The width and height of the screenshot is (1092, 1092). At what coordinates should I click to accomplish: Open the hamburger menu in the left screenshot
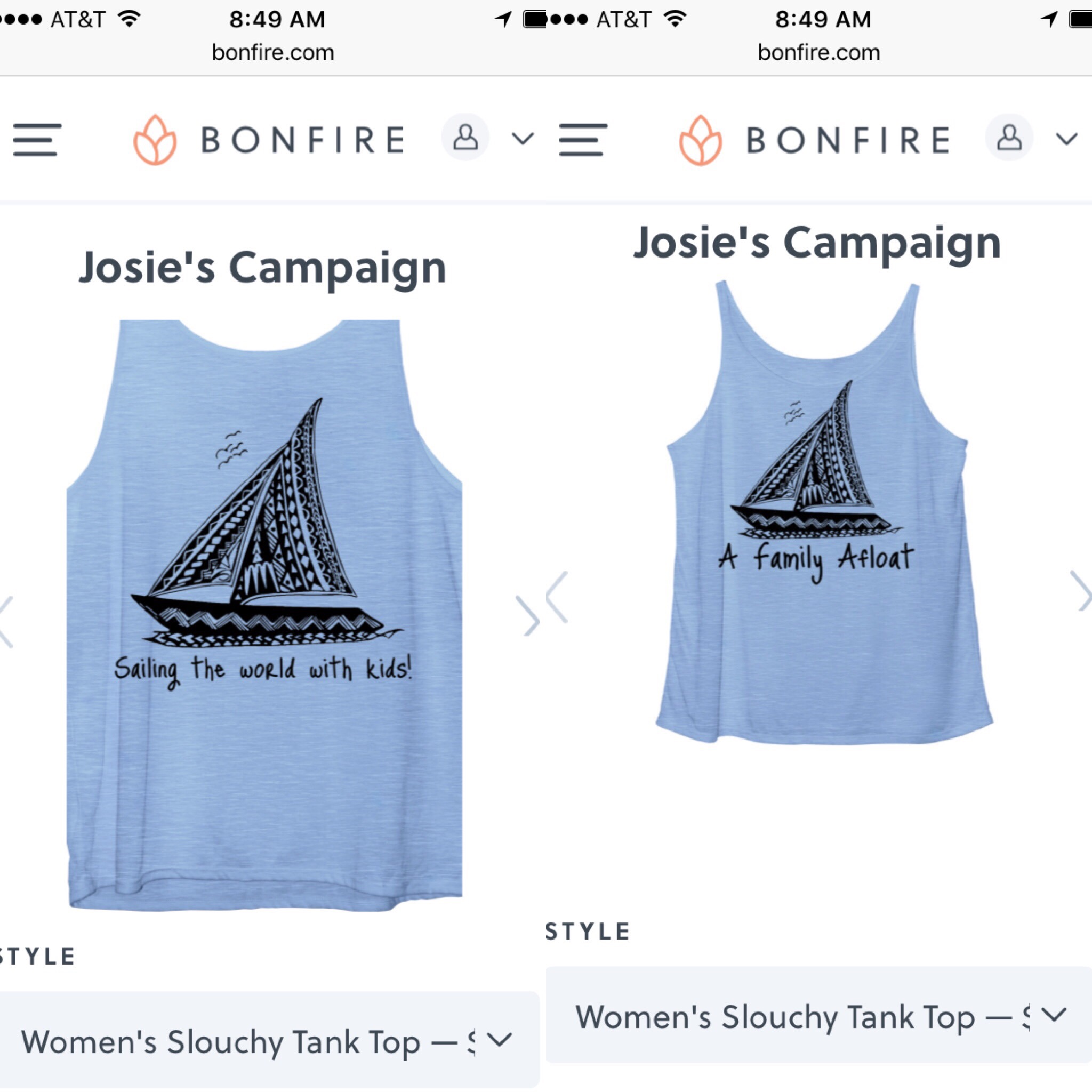click(37, 140)
